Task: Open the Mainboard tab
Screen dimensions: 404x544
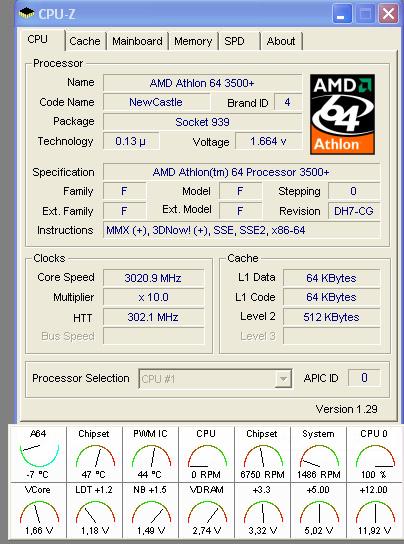Action: point(137,41)
